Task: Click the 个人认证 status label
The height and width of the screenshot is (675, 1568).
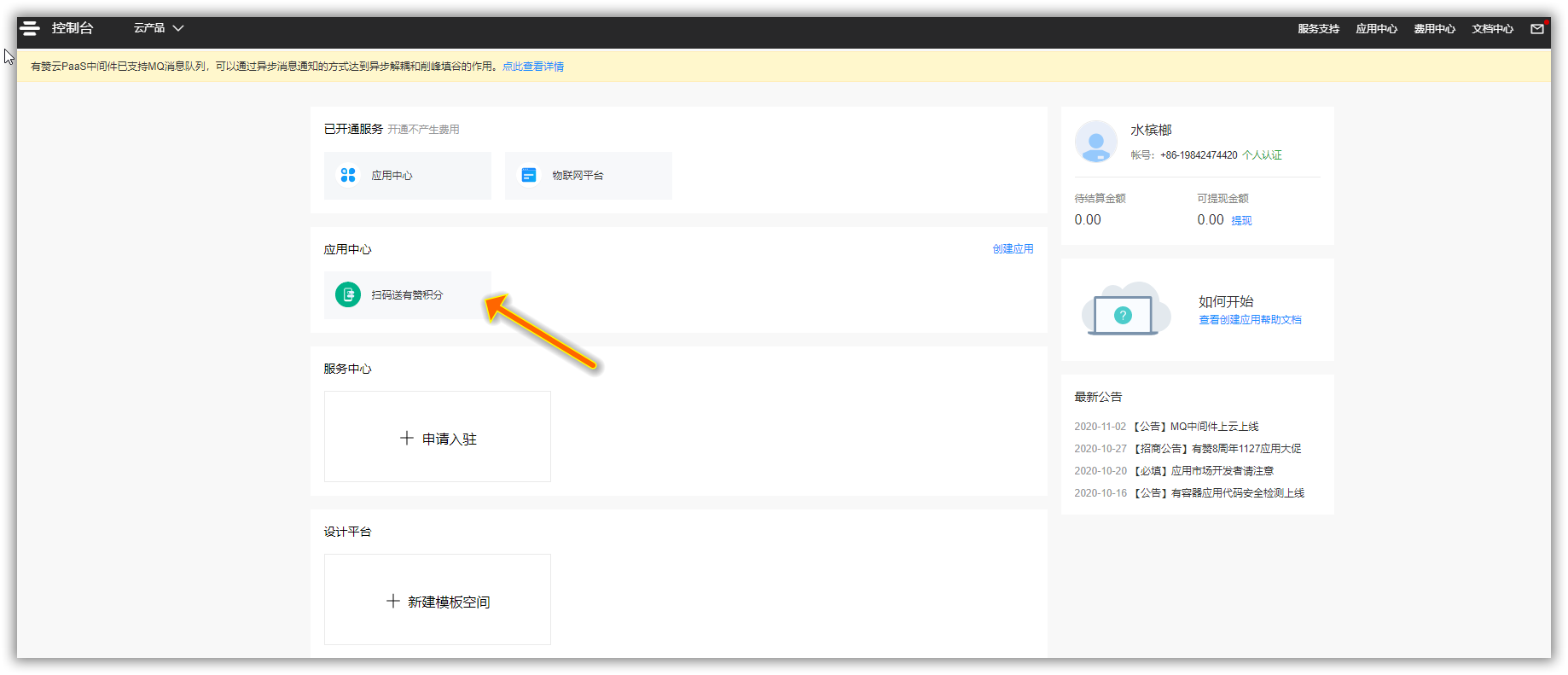Action: [x=1262, y=155]
